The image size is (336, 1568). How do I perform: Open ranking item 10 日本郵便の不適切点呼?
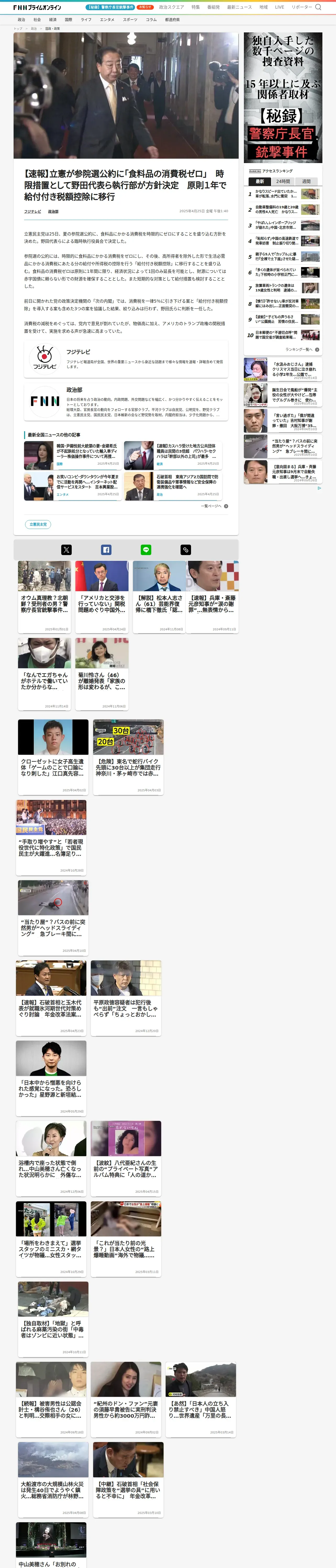pos(283,335)
